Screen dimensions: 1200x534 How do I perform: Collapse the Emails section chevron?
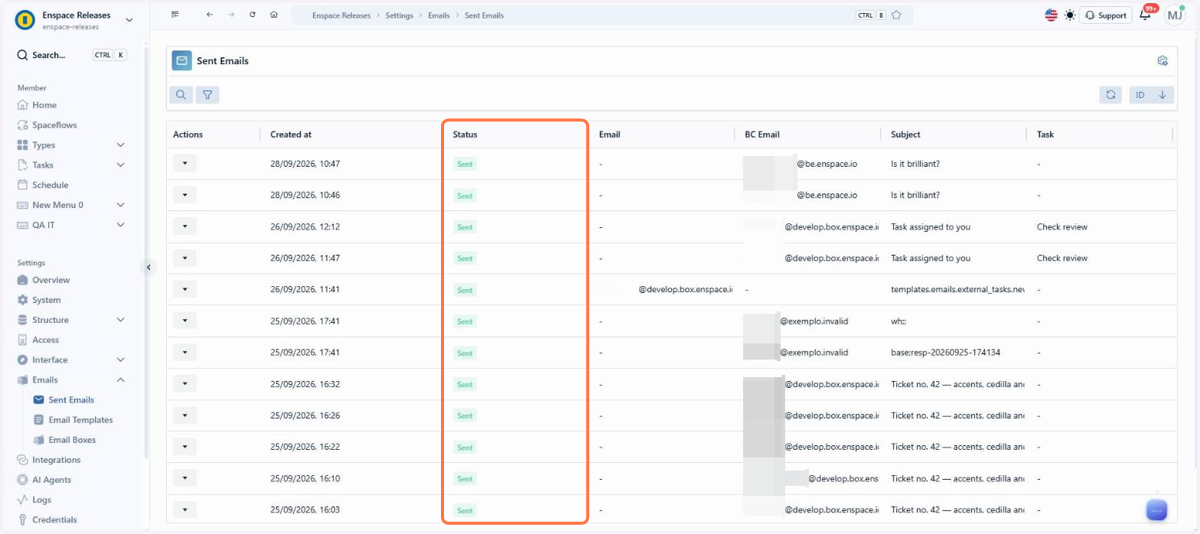coord(121,380)
